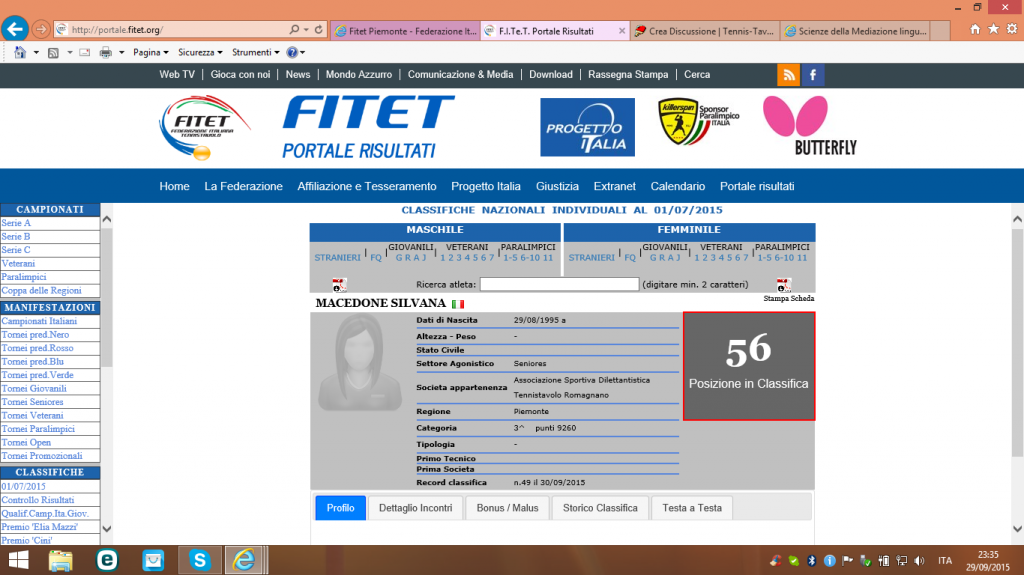Open the Windows Start button

18,560
